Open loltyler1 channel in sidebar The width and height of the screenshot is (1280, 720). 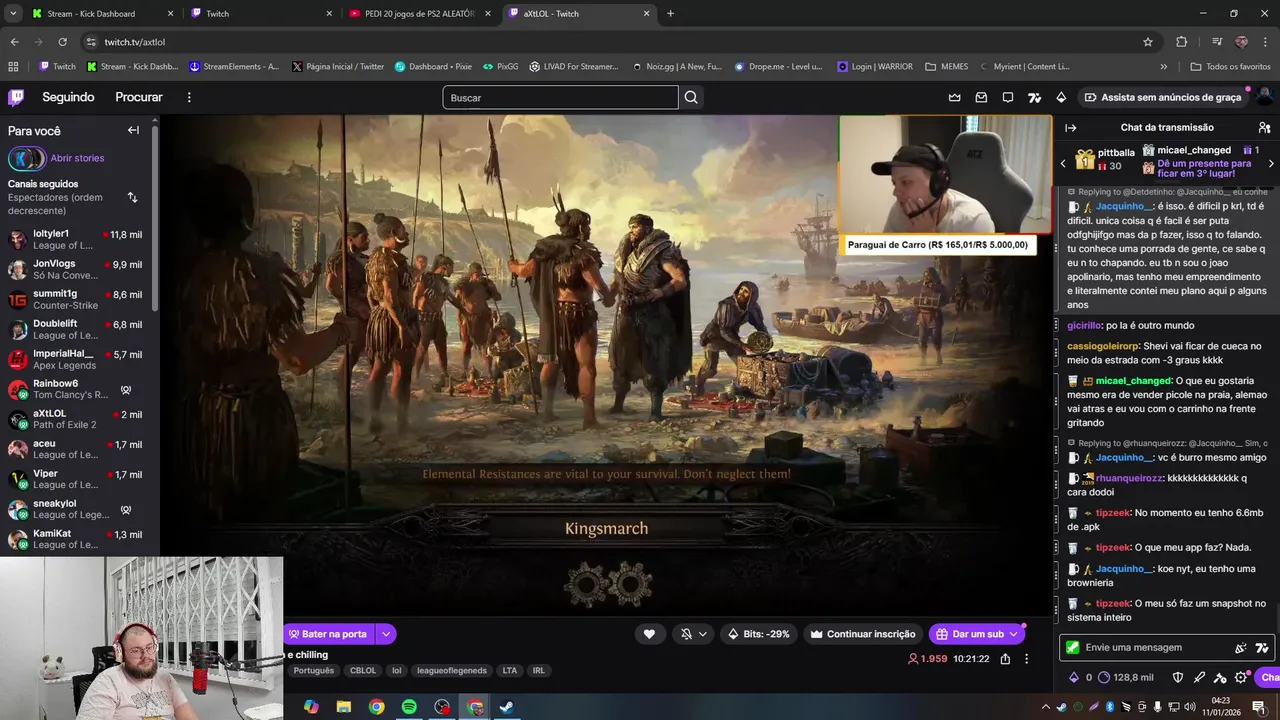(76, 239)
